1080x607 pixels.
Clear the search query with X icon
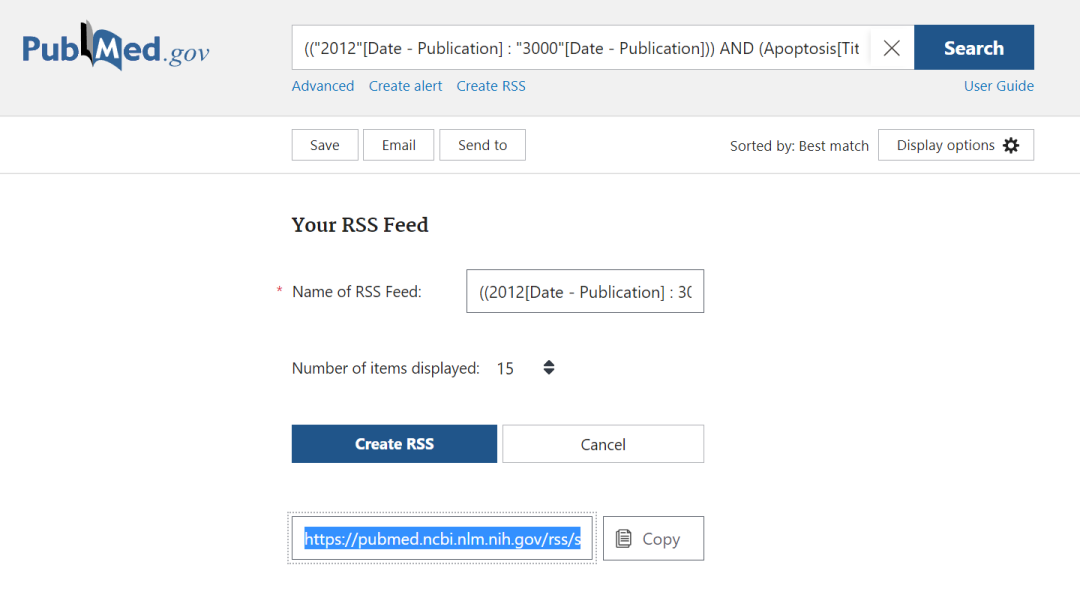pyautogui.click(x=891, y=48)
